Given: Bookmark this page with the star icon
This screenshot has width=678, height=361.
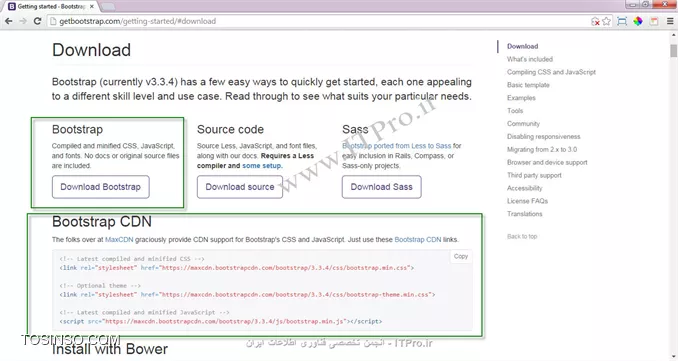Looking at the screenshot, I should pyautogui.click(x=607, y=21).
